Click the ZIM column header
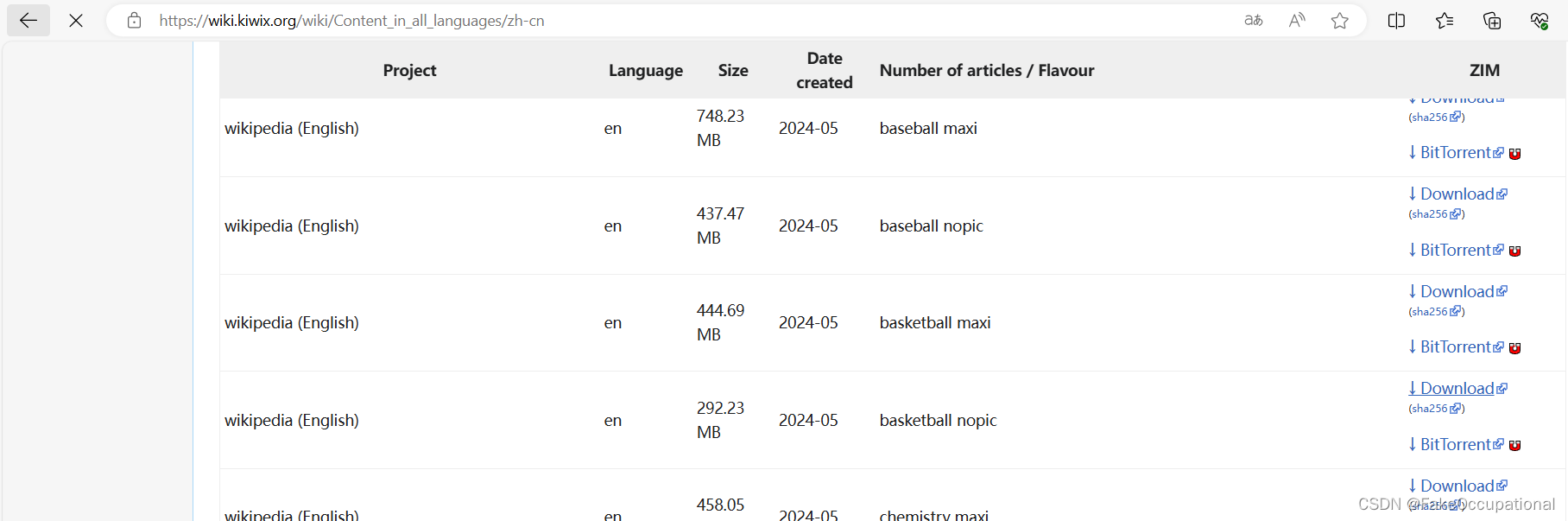 [x=1484, y=70]
